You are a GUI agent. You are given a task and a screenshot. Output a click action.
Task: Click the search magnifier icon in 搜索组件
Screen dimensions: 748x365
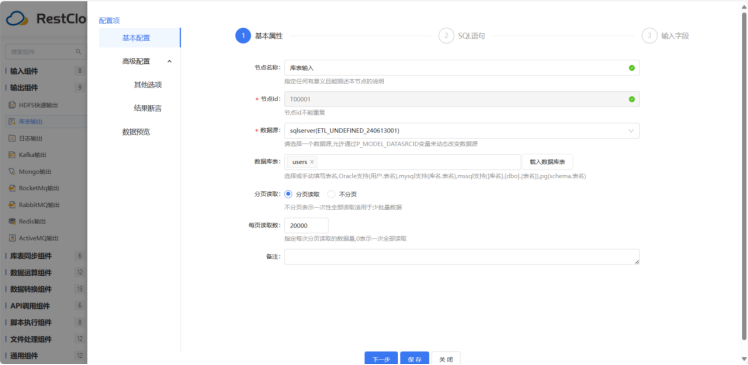[79, 52]
